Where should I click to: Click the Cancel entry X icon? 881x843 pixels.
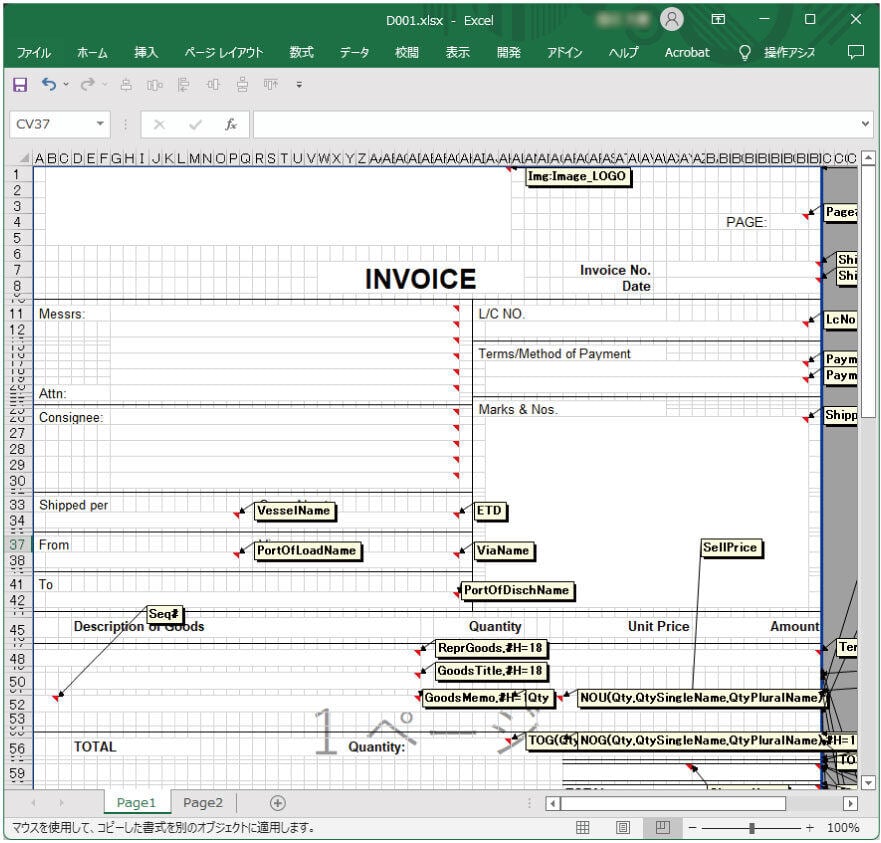(160, 124)
